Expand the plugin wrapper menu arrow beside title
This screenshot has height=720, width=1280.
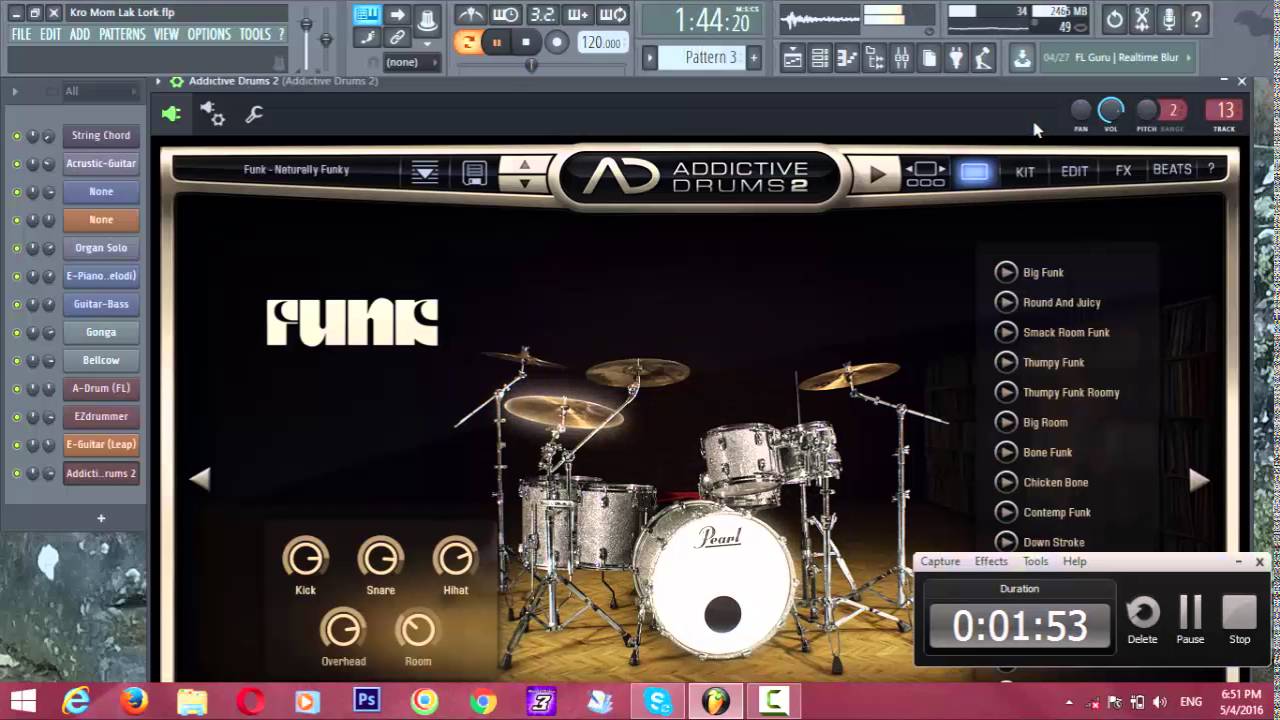(158, 81)
